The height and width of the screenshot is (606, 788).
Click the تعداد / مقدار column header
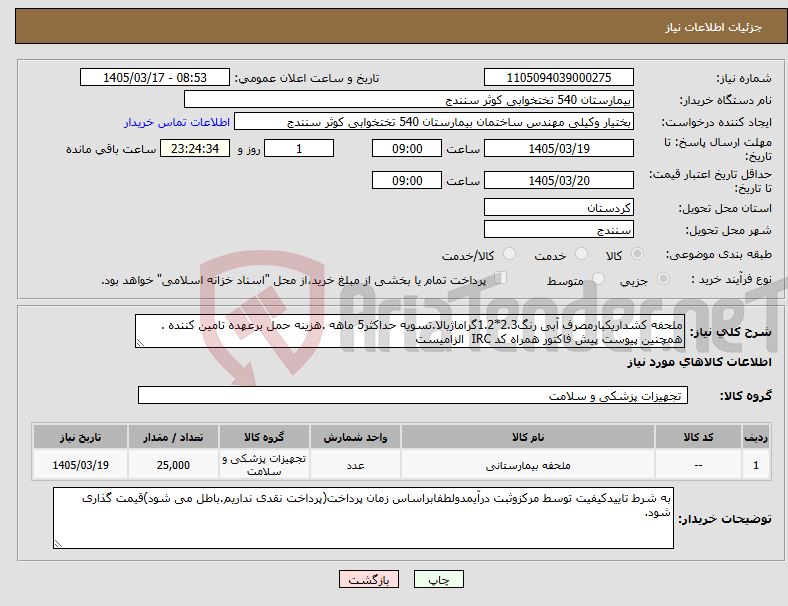click(173, 437)
